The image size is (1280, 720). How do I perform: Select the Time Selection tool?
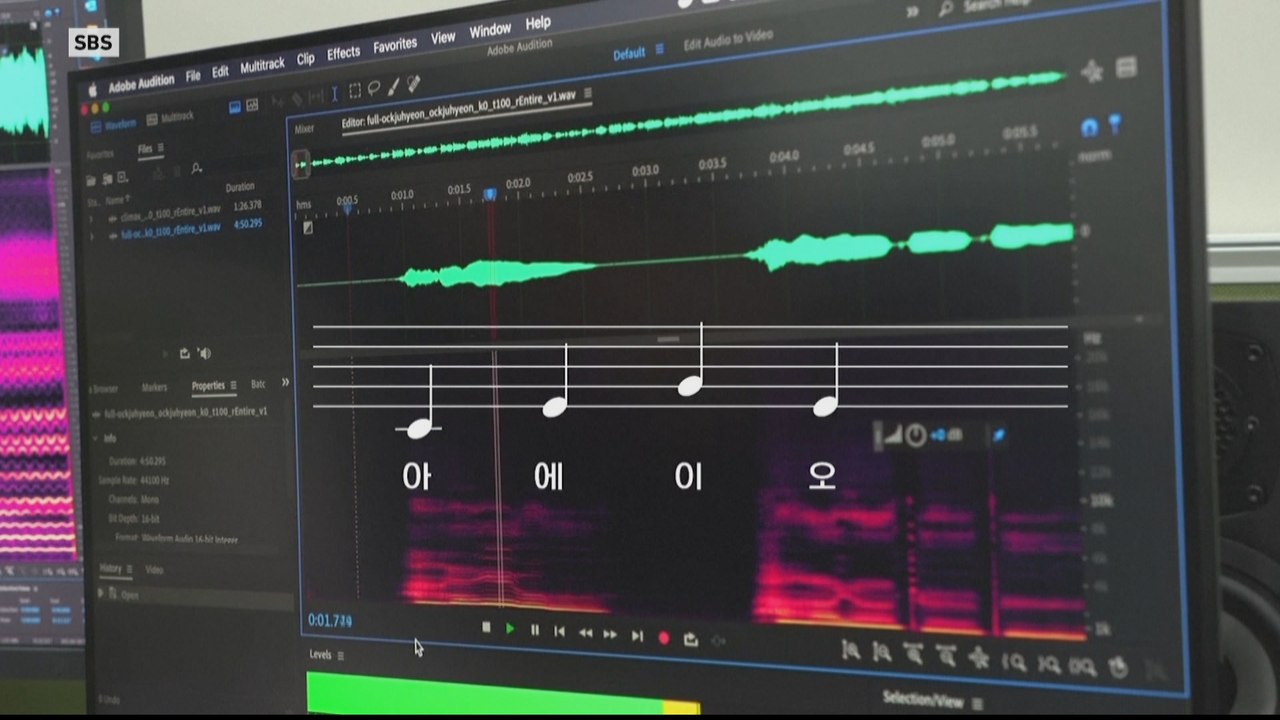[x=335, y=94]
